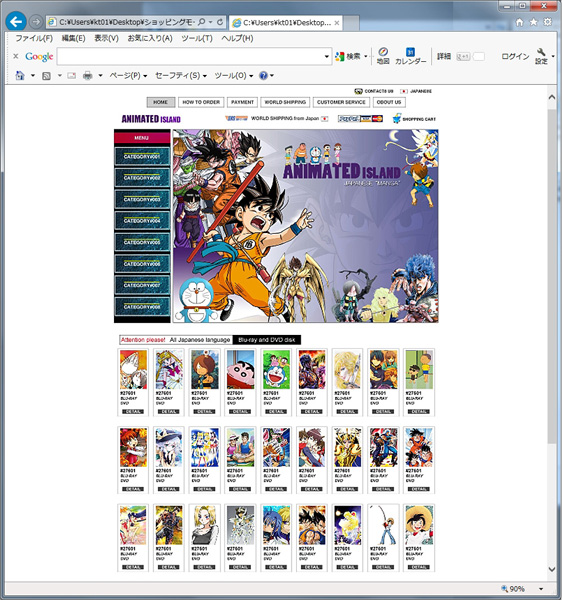Open the ツール(O) command bar dropdown
Image resolution: width=562 pixels, height=600 pixels.
click(233, 76)
